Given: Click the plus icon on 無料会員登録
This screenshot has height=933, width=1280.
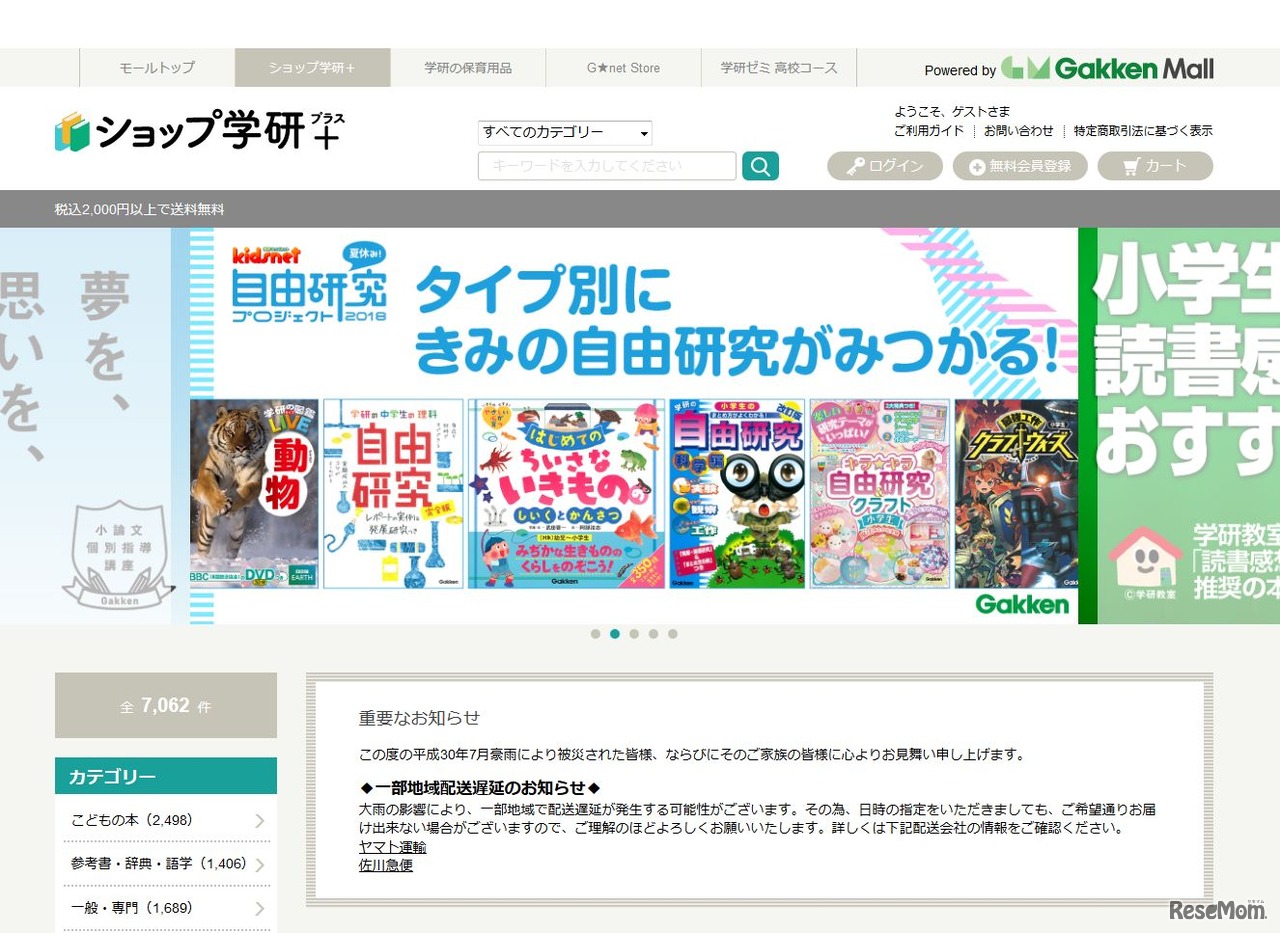Looking at the screenshot, I should point(976,166).
